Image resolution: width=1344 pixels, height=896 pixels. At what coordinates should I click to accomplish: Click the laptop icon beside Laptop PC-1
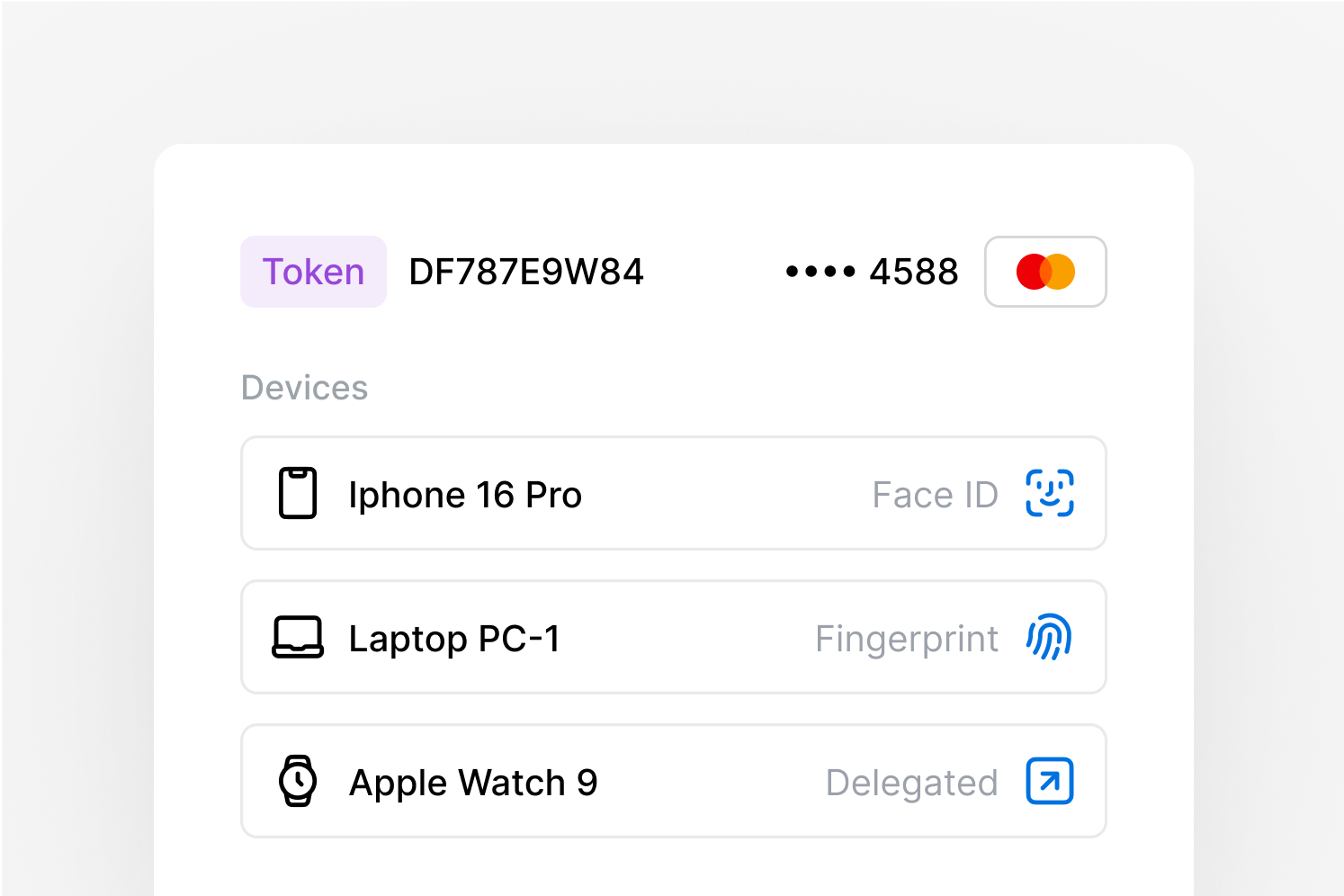click(x=298, y=637)
